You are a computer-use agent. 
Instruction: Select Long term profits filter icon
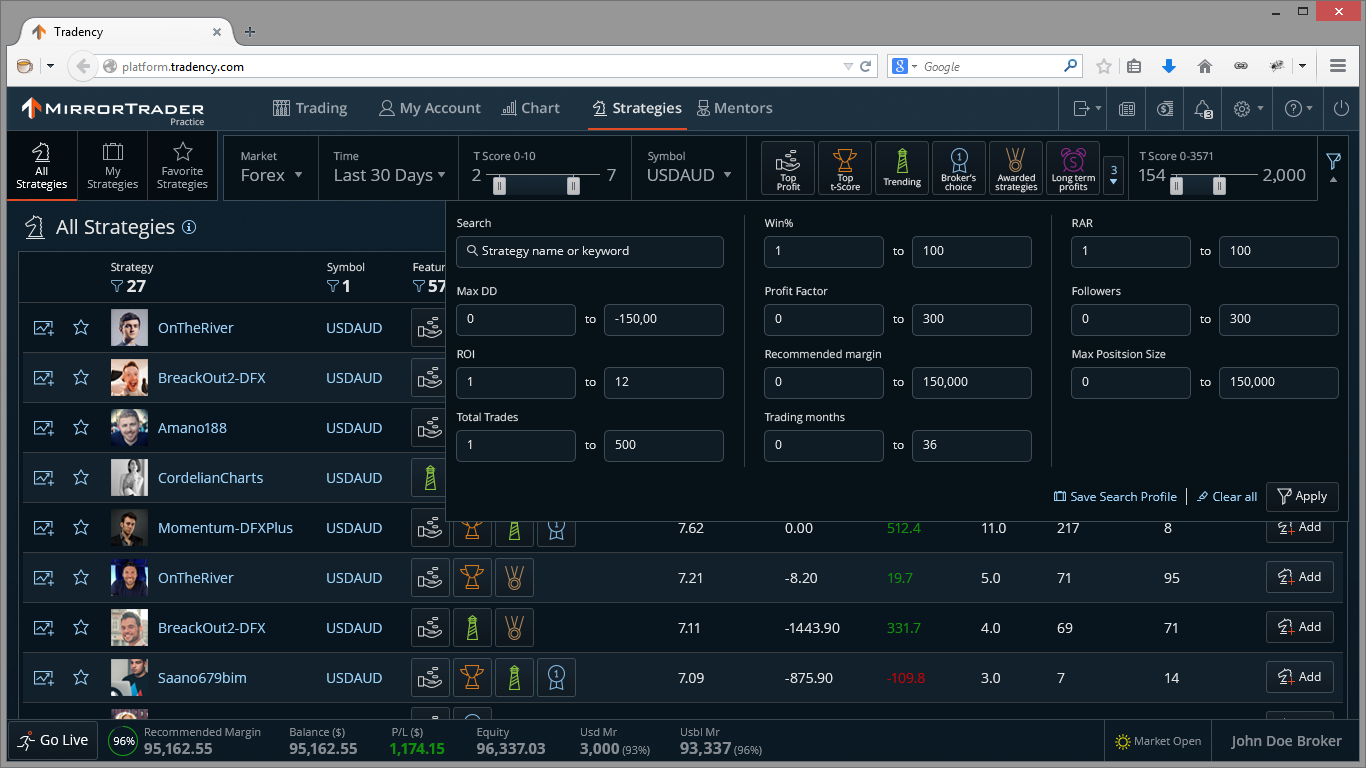tap(1073, 168)
